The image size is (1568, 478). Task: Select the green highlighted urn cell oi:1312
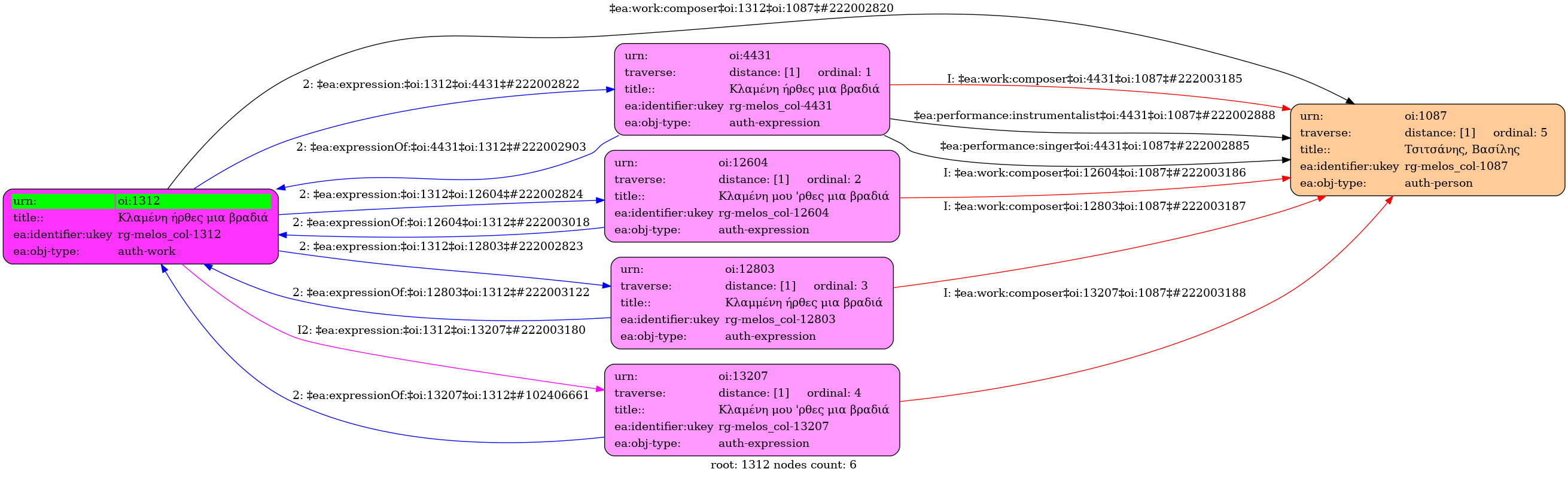(194, 201)
